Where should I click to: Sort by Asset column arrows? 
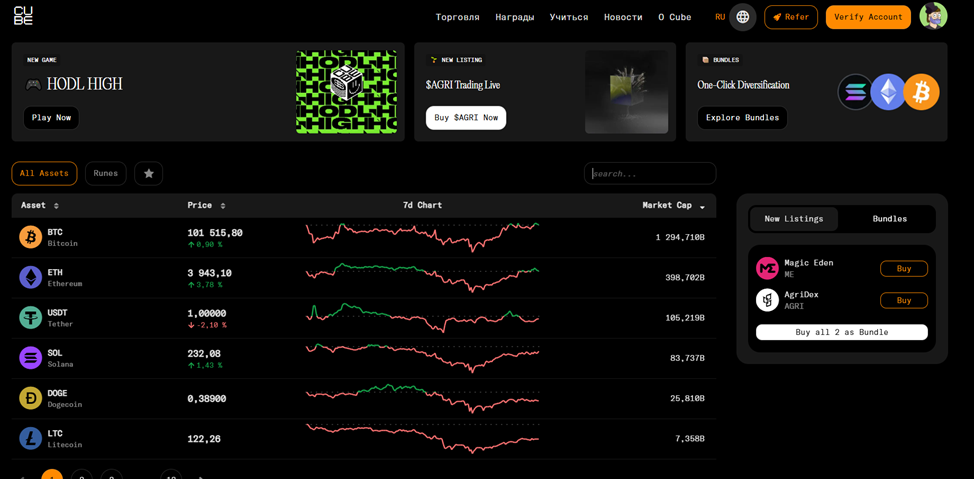56,206
